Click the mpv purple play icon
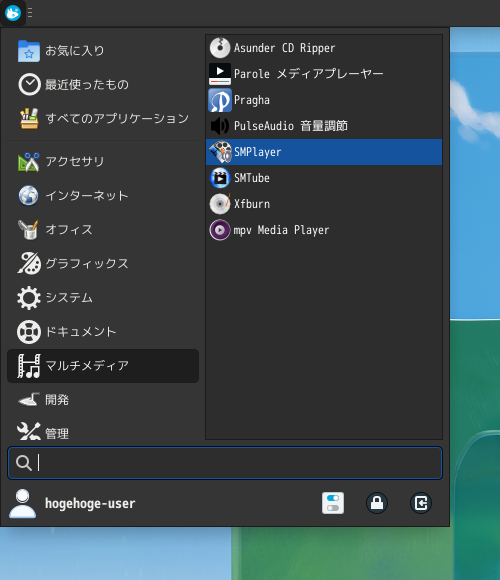The width and height of the screenshot is (500, 580). (x=220, y=230)
